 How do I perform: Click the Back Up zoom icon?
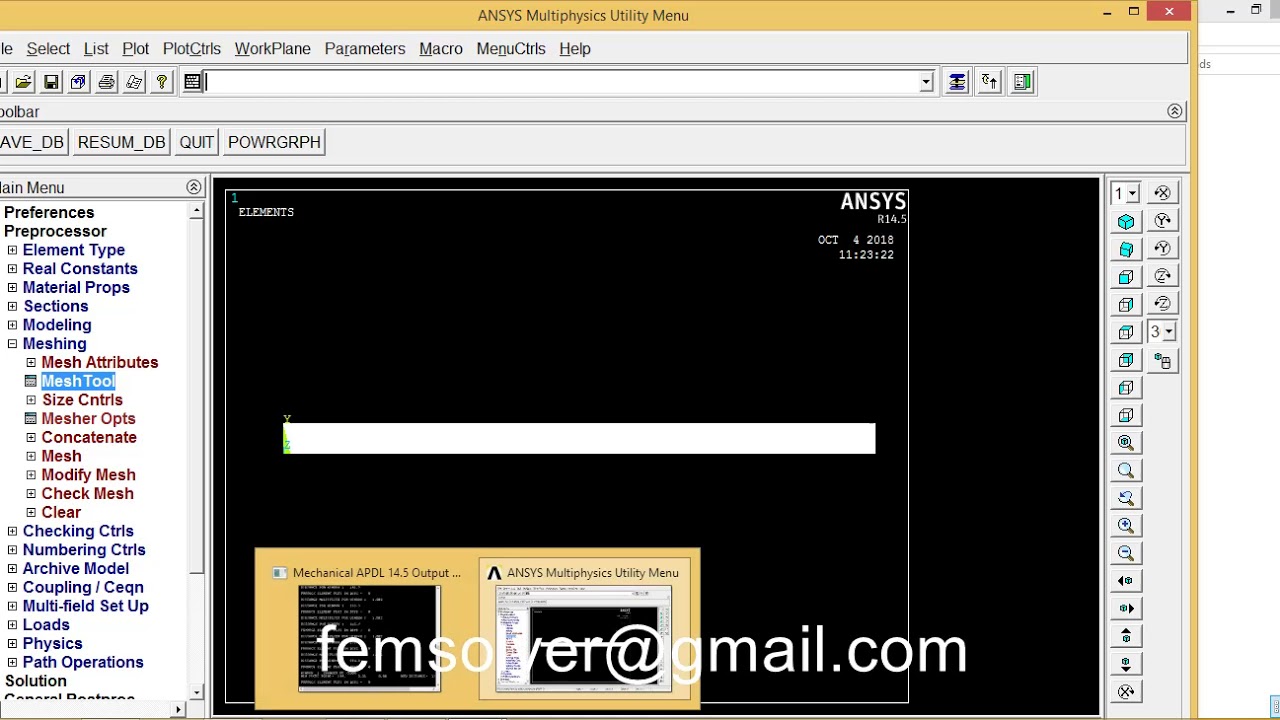click(x=1126, y=498)
